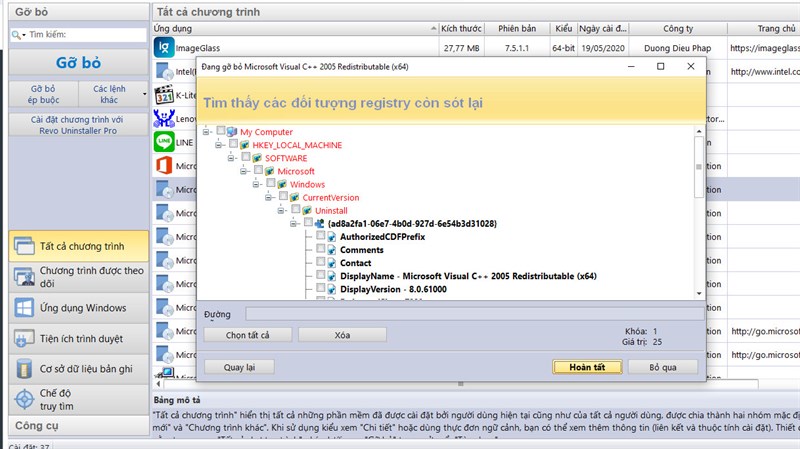This screenshot has height=449, width=800.
Task: Select Tất cả chương trình in sidebar
Action: click(79, 246)
